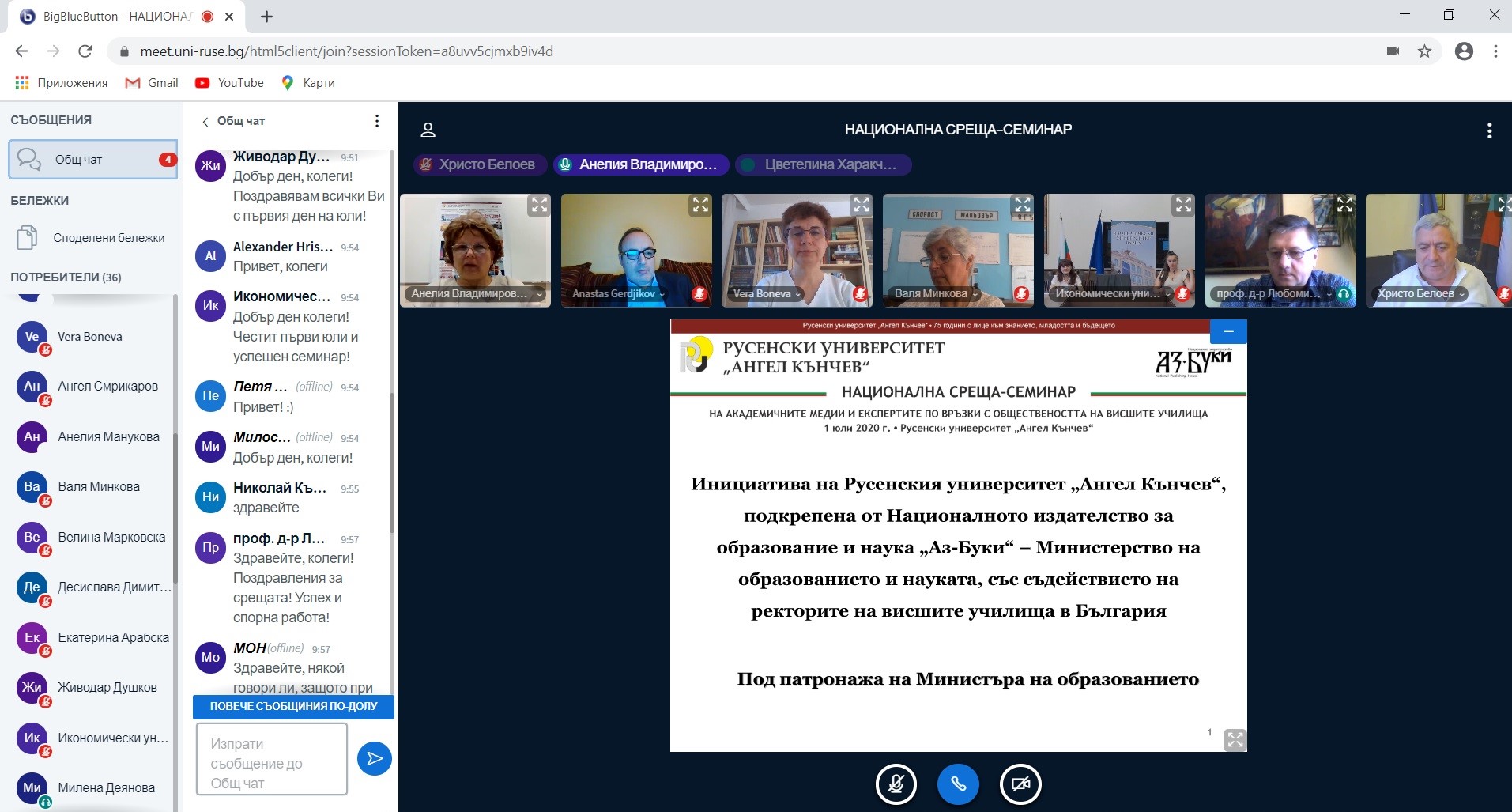This screenshot has height=812, width=1512.
Task: Select Анелия Владимирова talking indicator
Action: pyautogui.click(x=640, y=164)
